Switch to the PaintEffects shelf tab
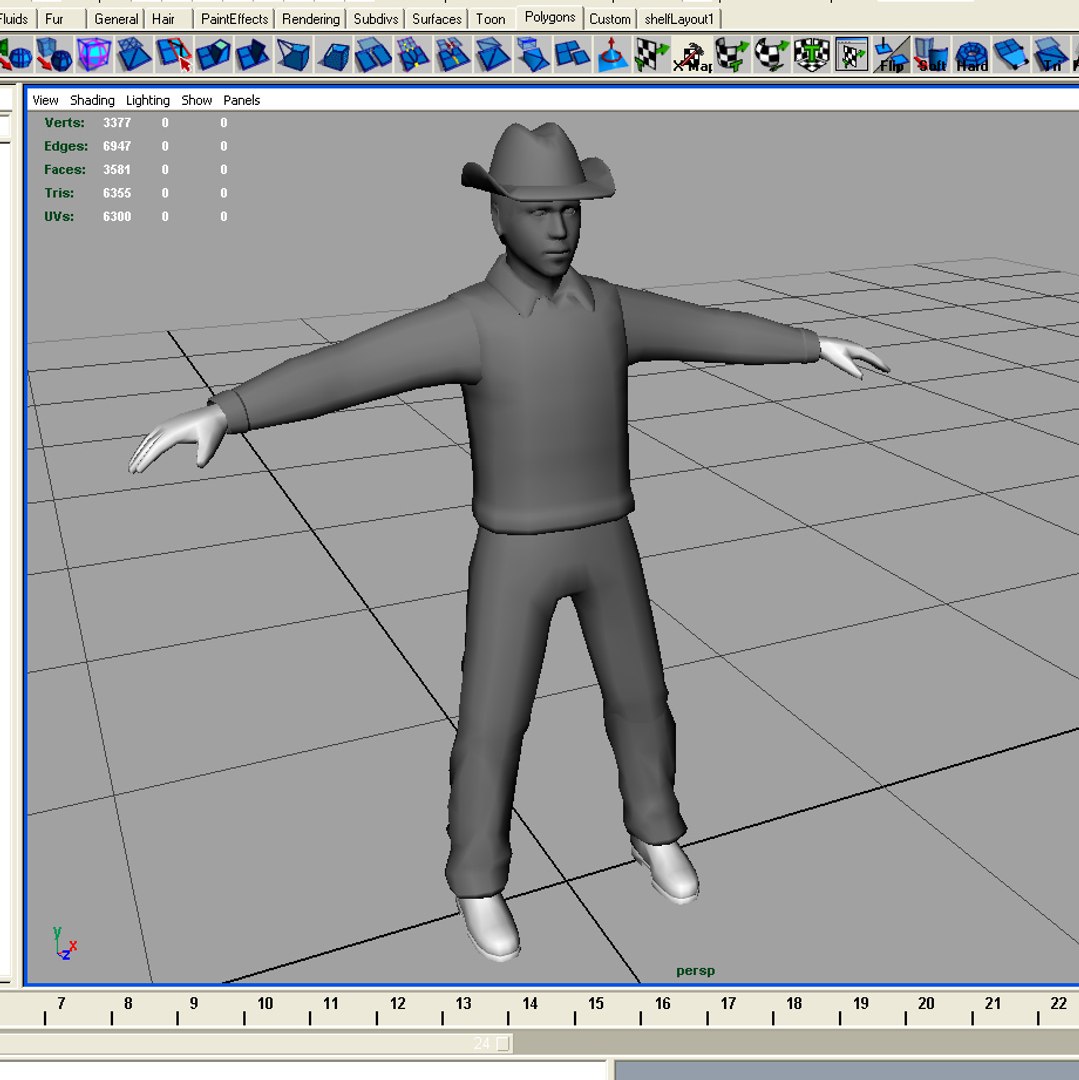 click(x=234, y=19)
